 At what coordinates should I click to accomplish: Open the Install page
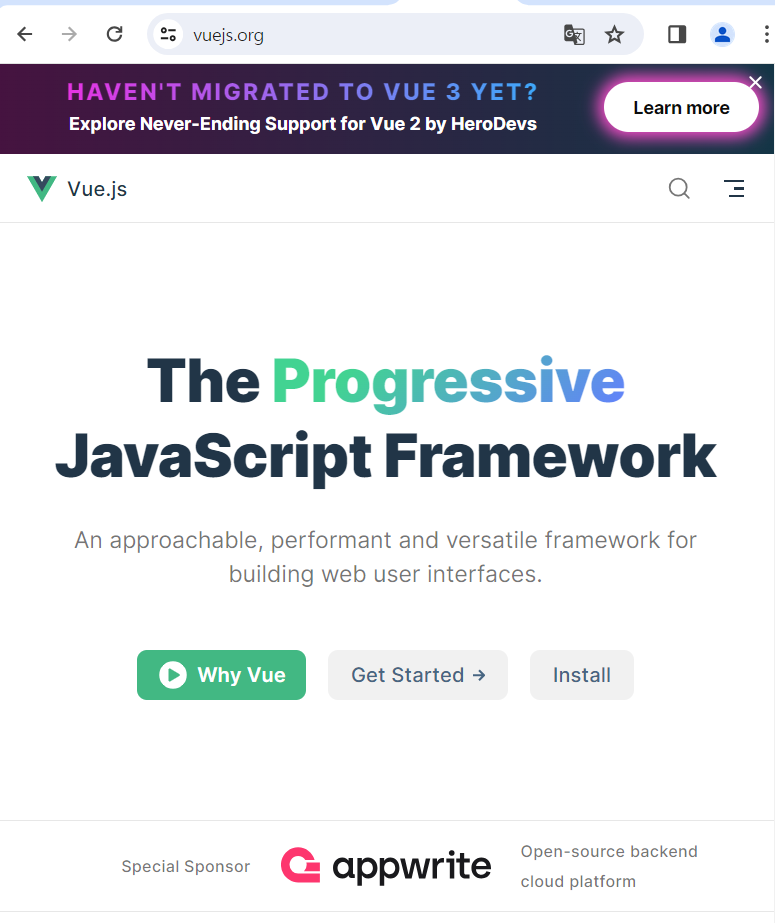[581, 675]
